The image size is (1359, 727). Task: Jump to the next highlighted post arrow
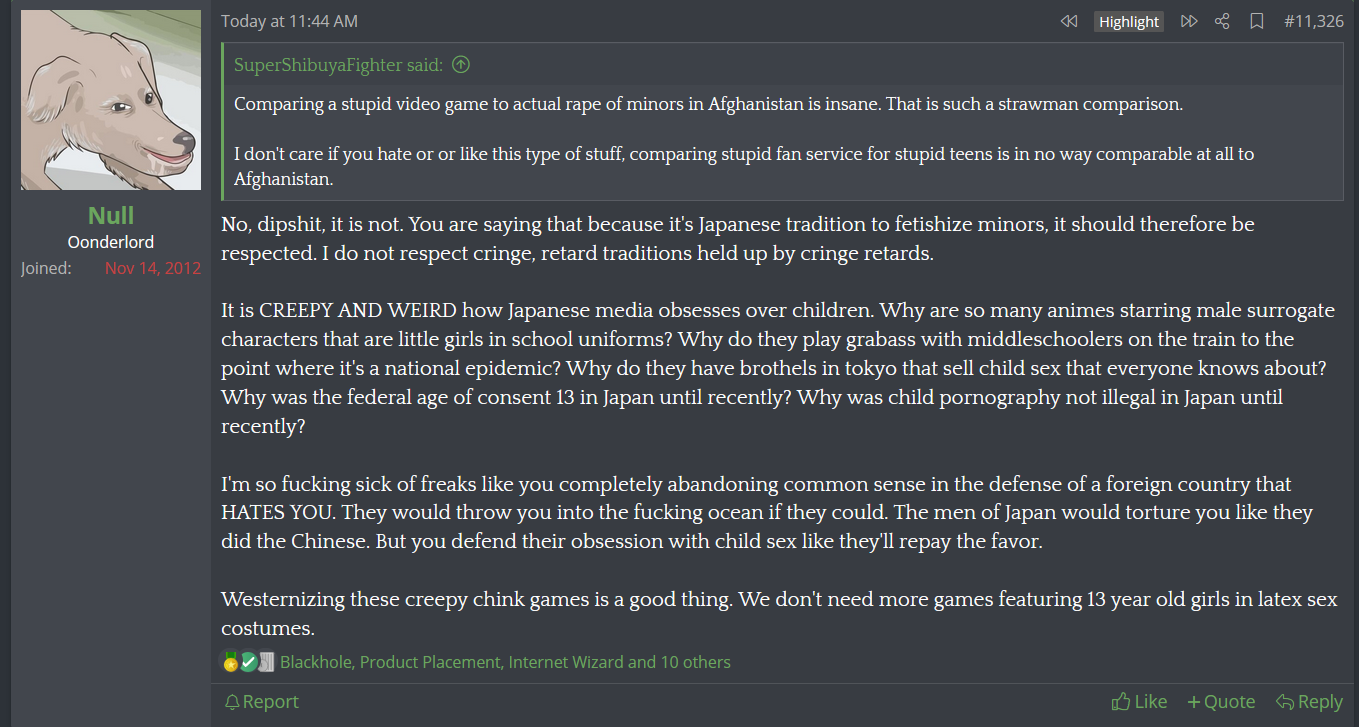click(1189, 21)
